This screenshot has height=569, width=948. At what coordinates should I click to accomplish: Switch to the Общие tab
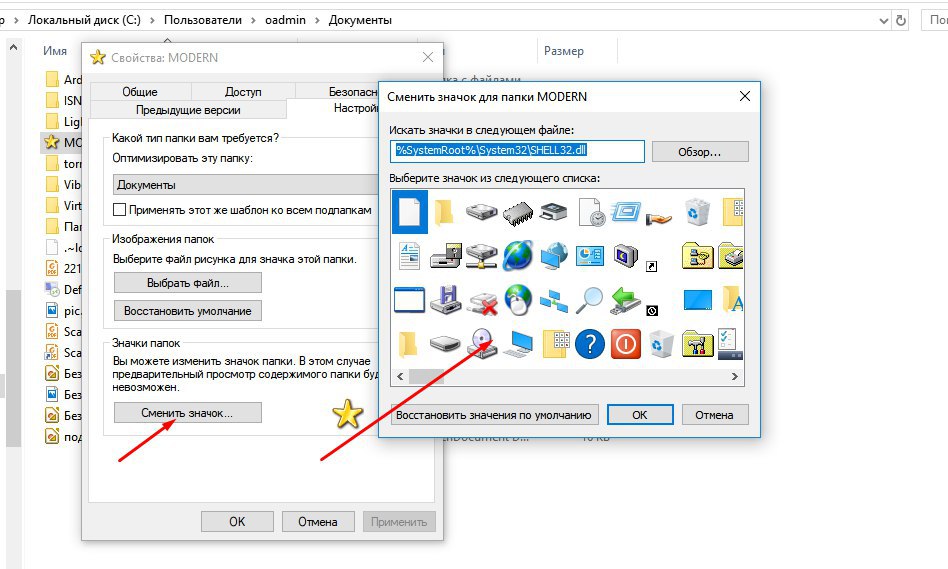(x=140, y=92)
